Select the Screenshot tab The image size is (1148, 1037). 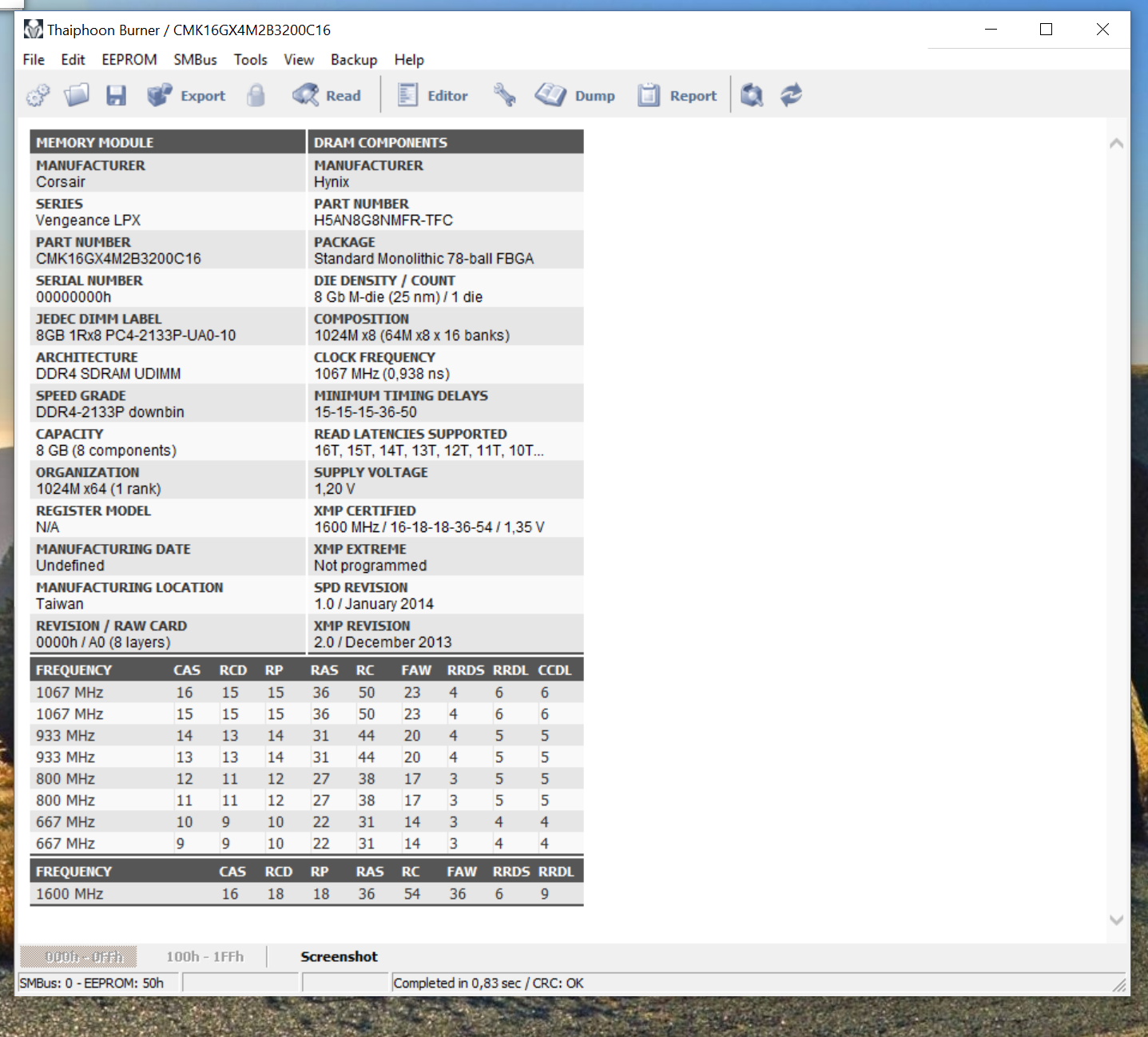tap(339, 957)
